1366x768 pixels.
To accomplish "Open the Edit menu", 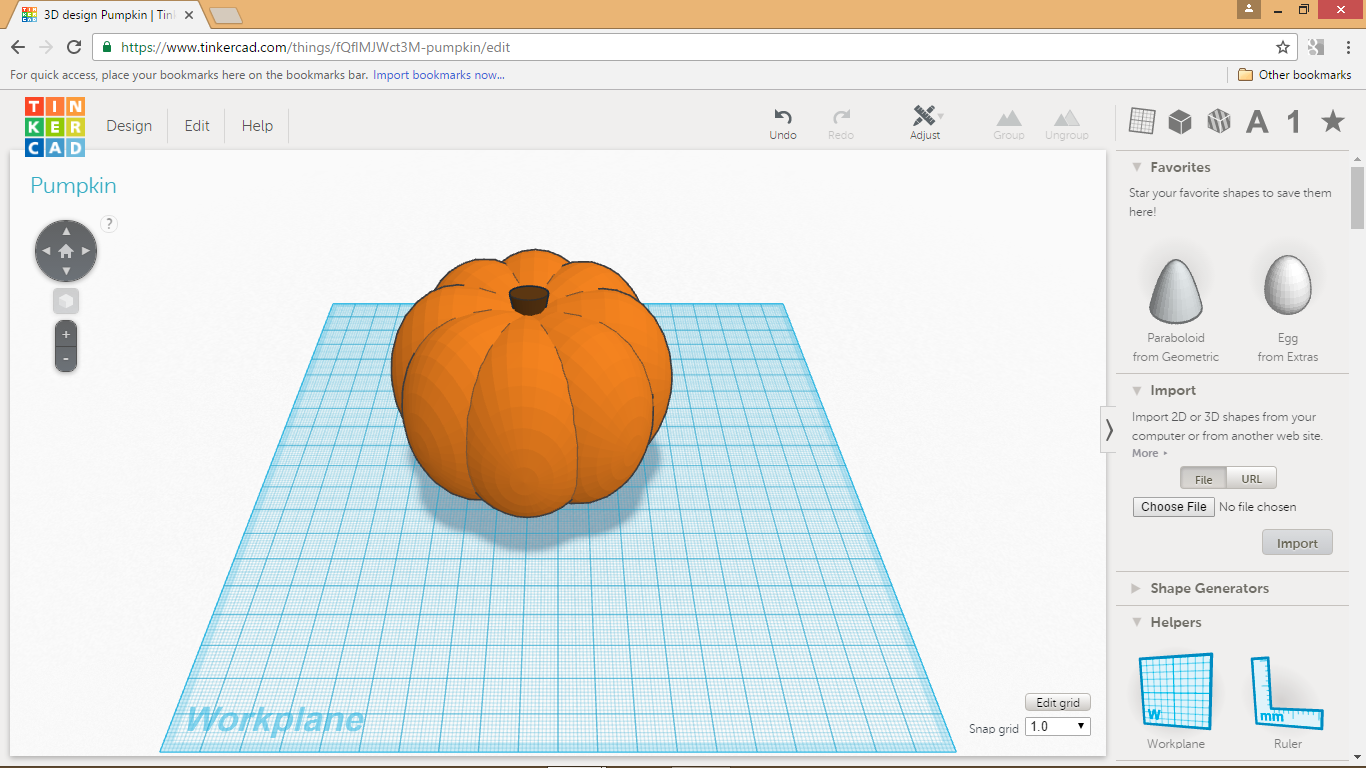I will tap(196, 125).
